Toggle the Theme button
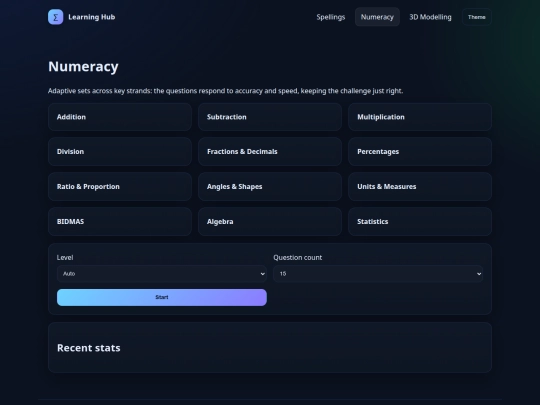 (477, 17)
